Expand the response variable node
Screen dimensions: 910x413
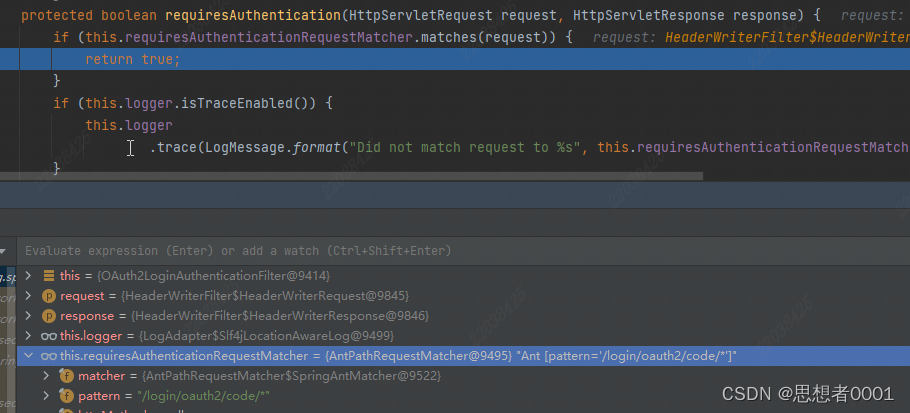tap(28, 315)
